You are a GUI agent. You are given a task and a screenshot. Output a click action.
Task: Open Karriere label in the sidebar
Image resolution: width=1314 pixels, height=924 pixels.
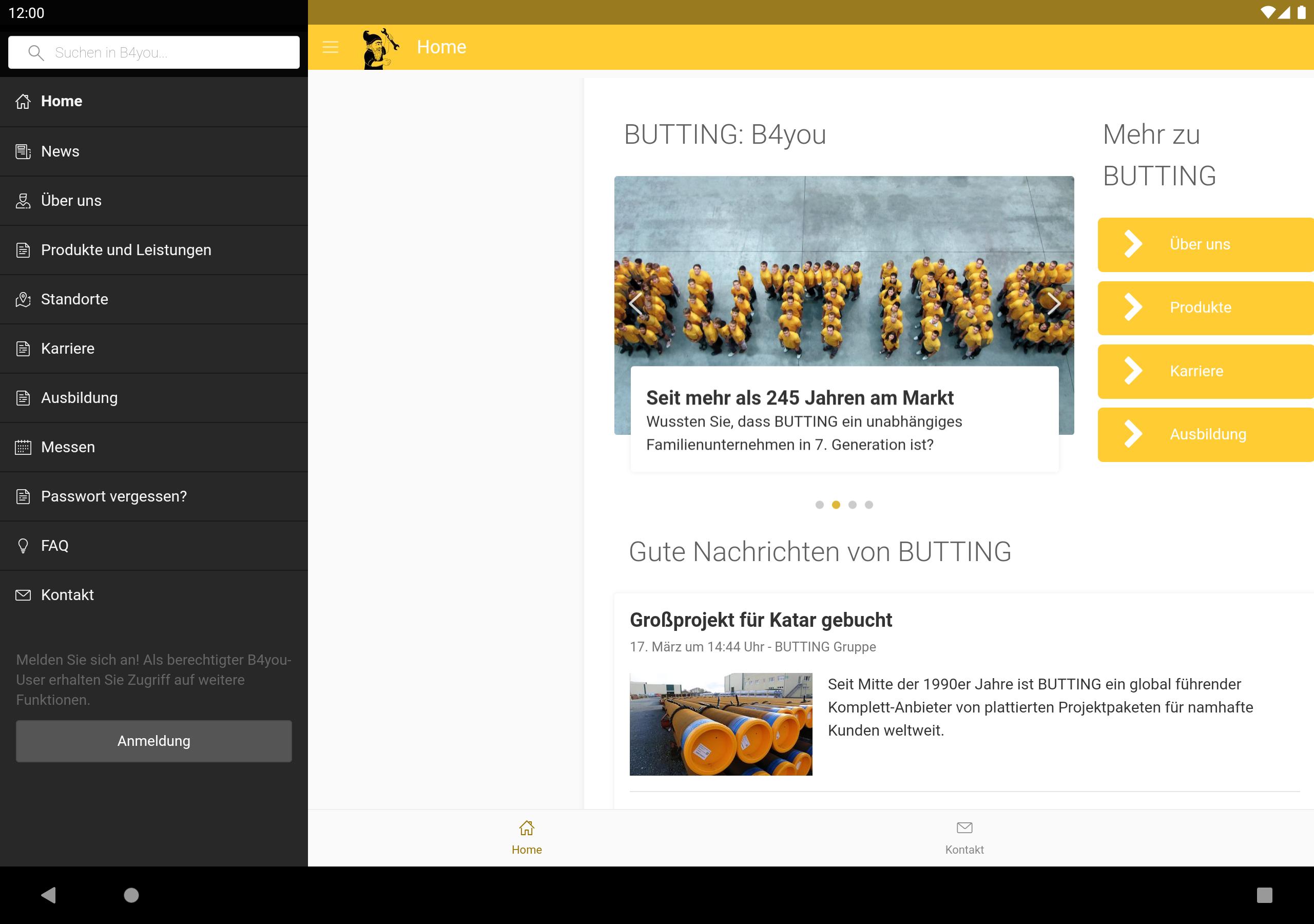(68, 349)
